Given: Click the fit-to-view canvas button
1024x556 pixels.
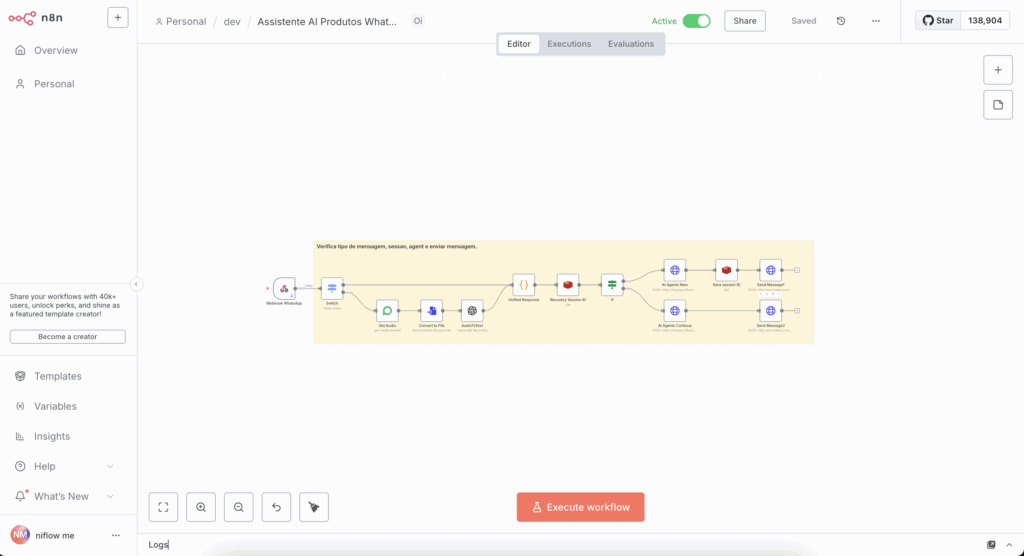Looking at the screenshot, I should pos(163,507).
